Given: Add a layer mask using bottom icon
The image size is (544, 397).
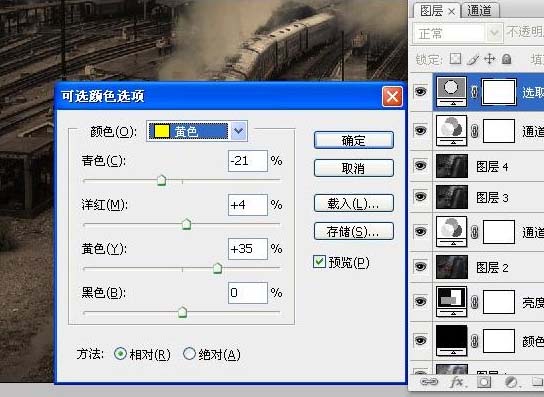Looking at the screenshot, I should tap(484, 382).
